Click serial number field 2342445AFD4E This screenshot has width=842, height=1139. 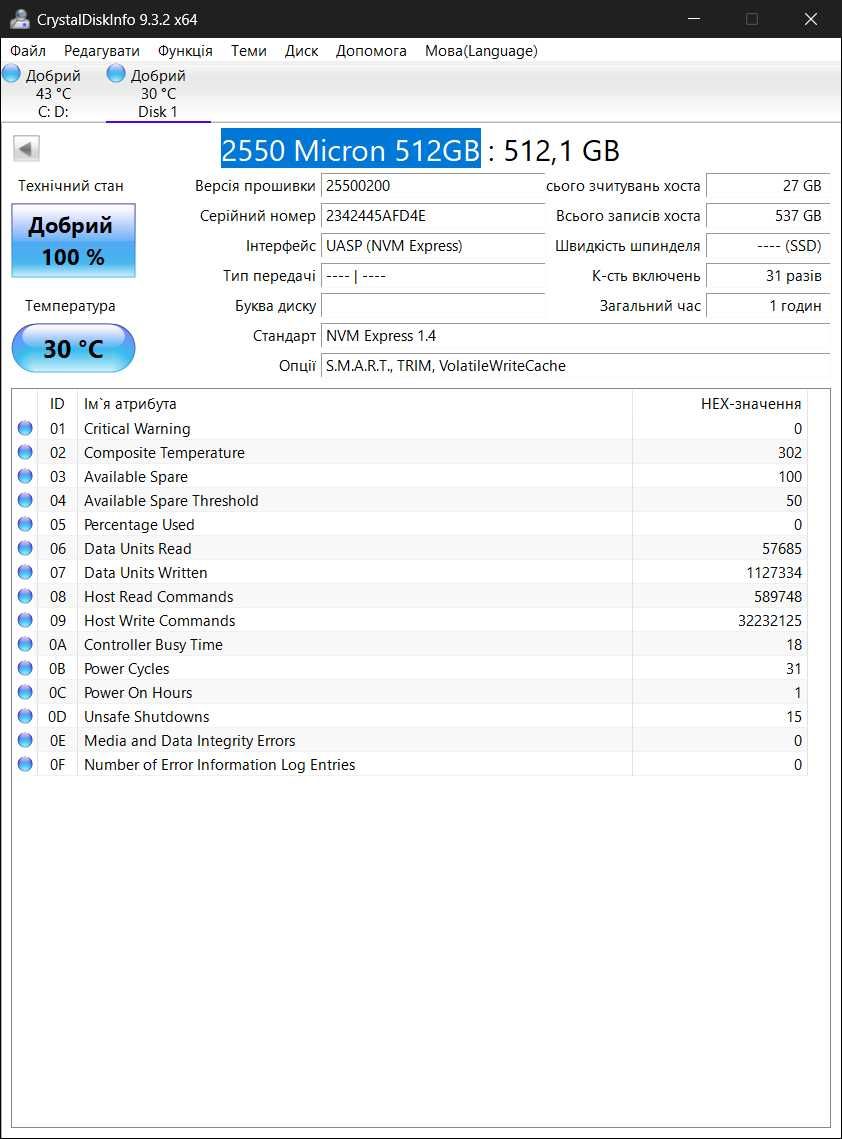(432, 216)
